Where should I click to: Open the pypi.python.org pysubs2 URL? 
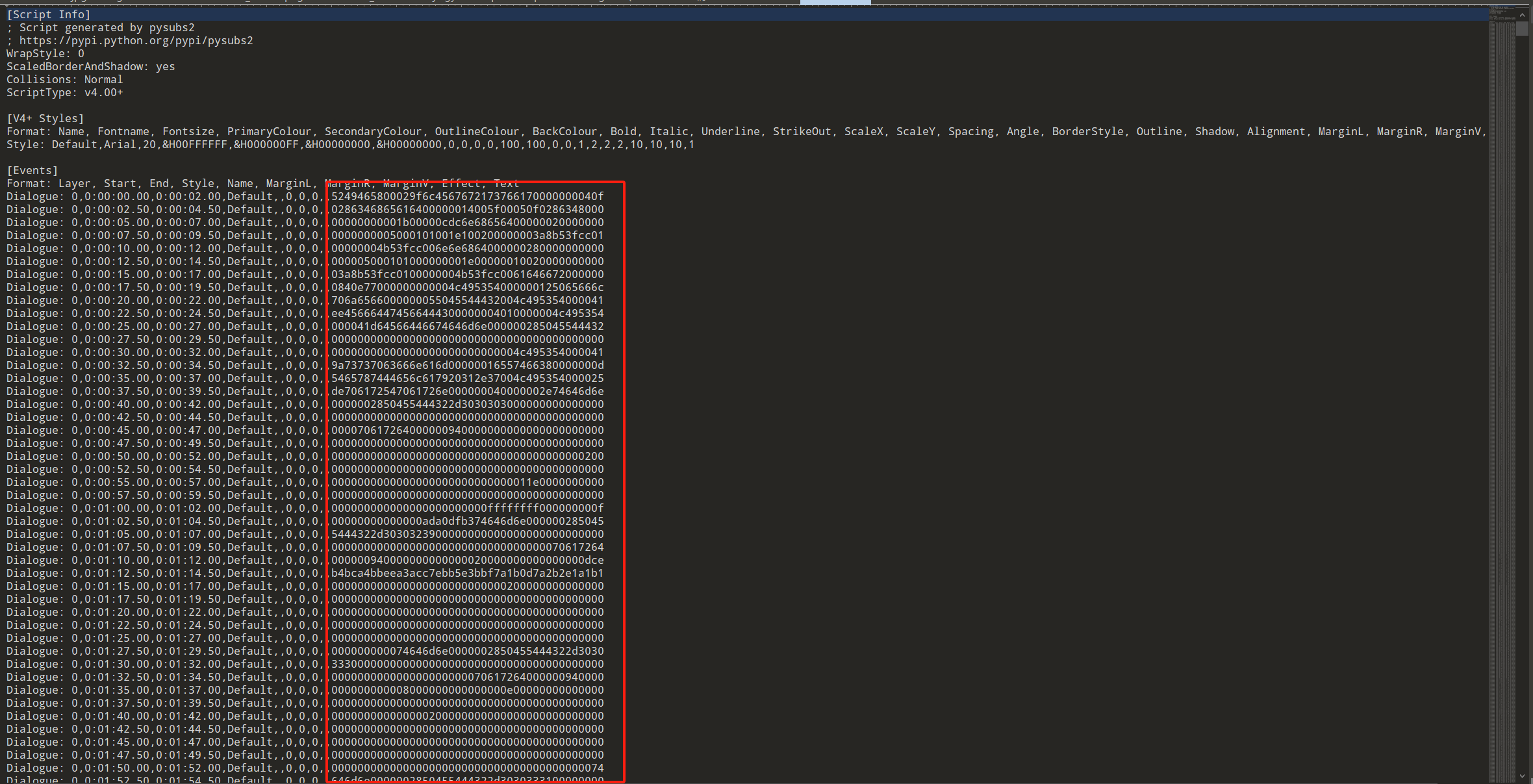[136, 40]
